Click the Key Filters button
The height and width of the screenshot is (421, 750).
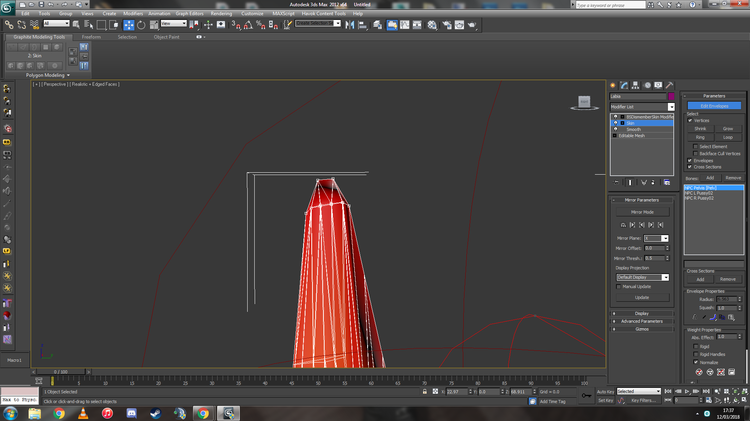click(x=643, y=400)
